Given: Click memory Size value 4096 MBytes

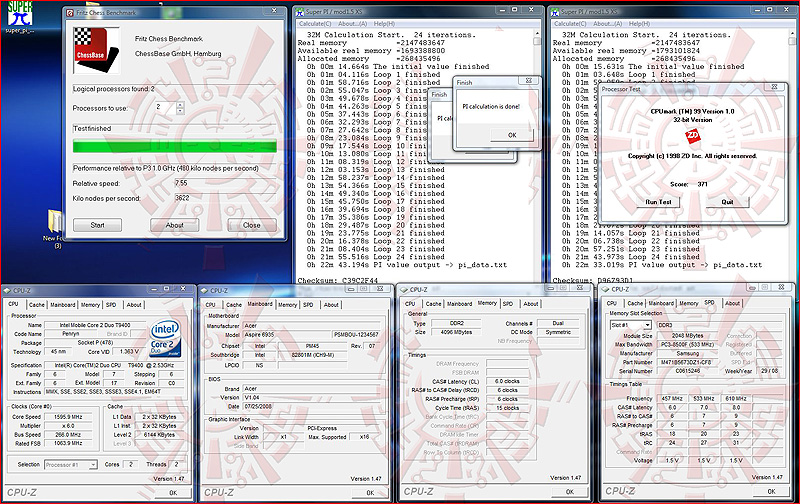Looking at the screenshot, I should coord(456,332).
